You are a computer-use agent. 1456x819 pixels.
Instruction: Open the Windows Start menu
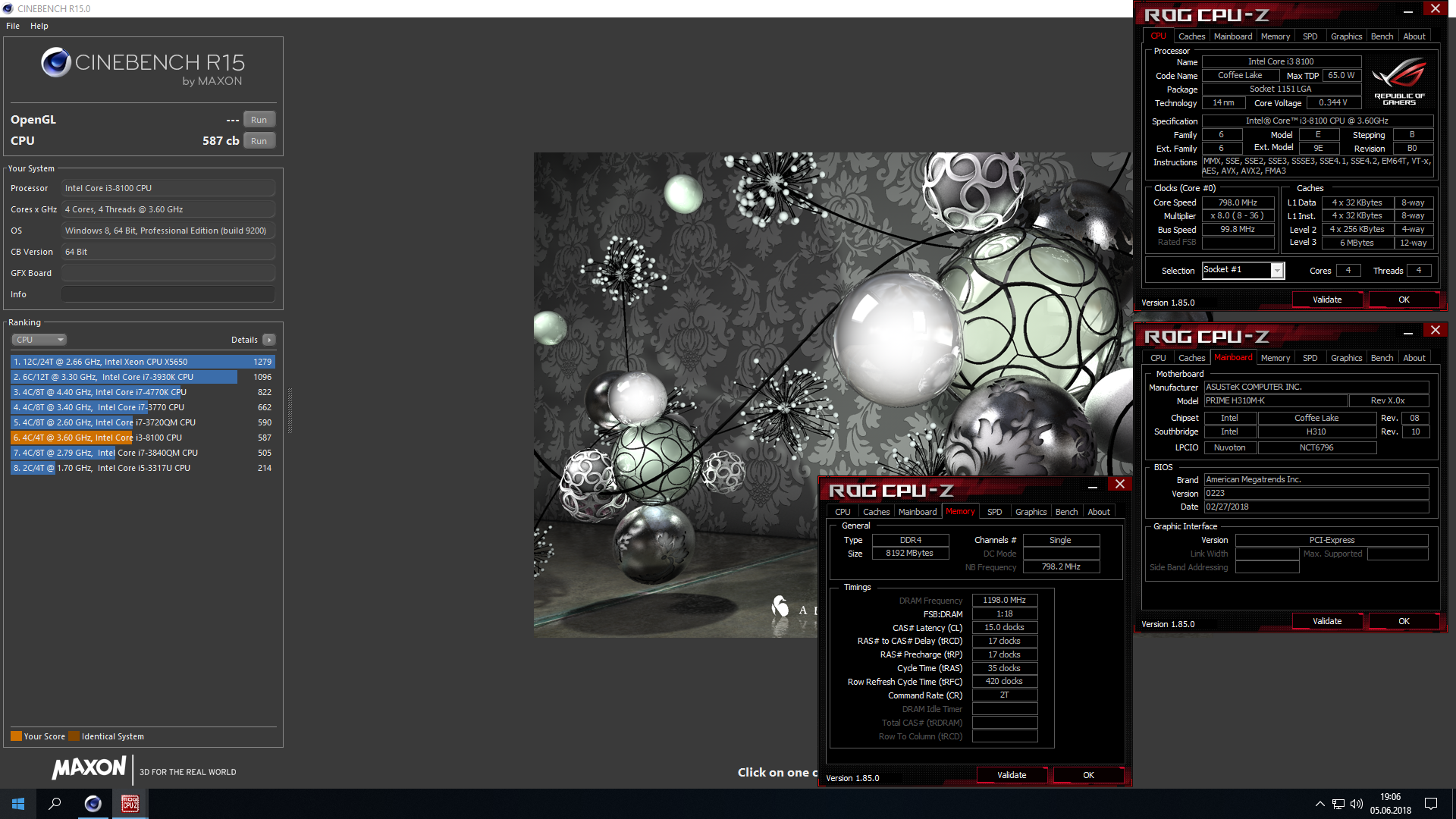pyautogui.click(x=18, y=804)
